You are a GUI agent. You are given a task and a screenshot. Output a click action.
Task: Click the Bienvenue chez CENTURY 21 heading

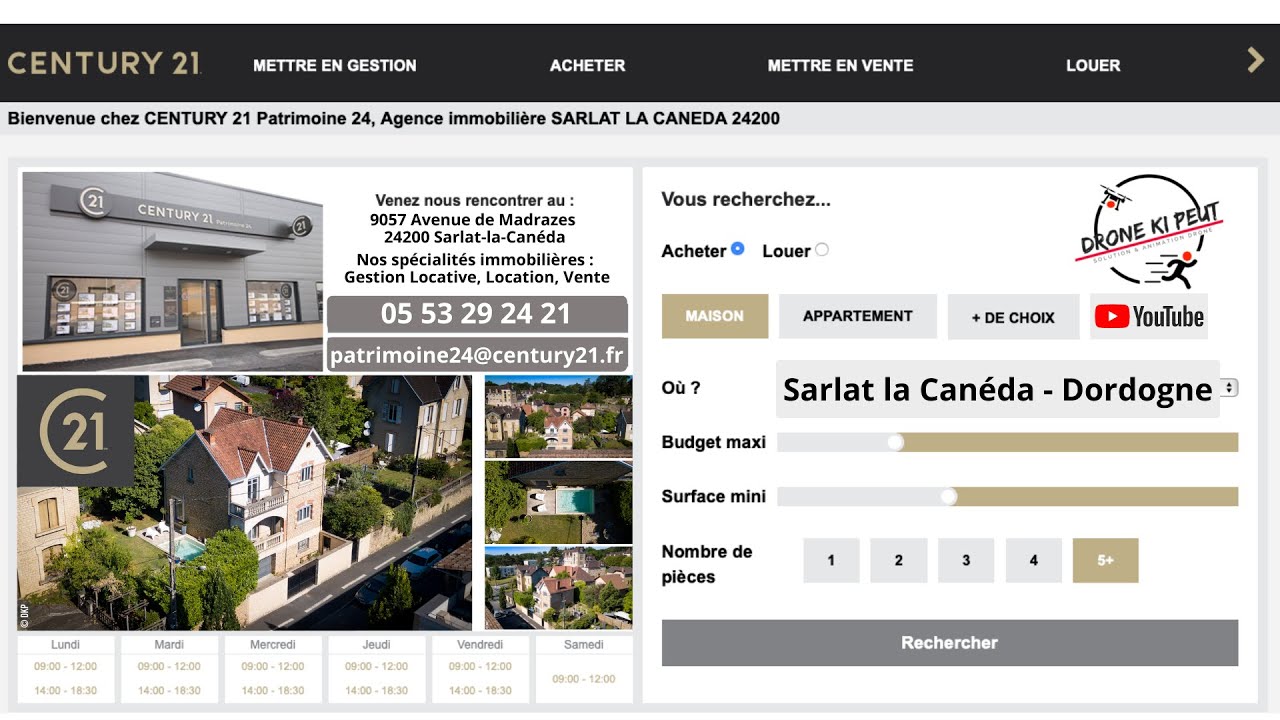(x=394, y=118)
